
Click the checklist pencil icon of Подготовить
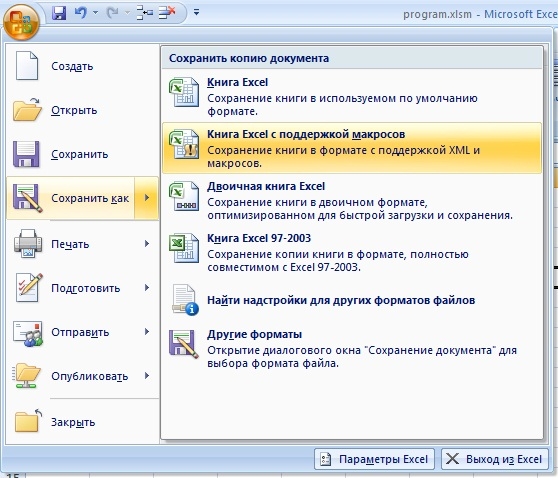click(28, 288)
